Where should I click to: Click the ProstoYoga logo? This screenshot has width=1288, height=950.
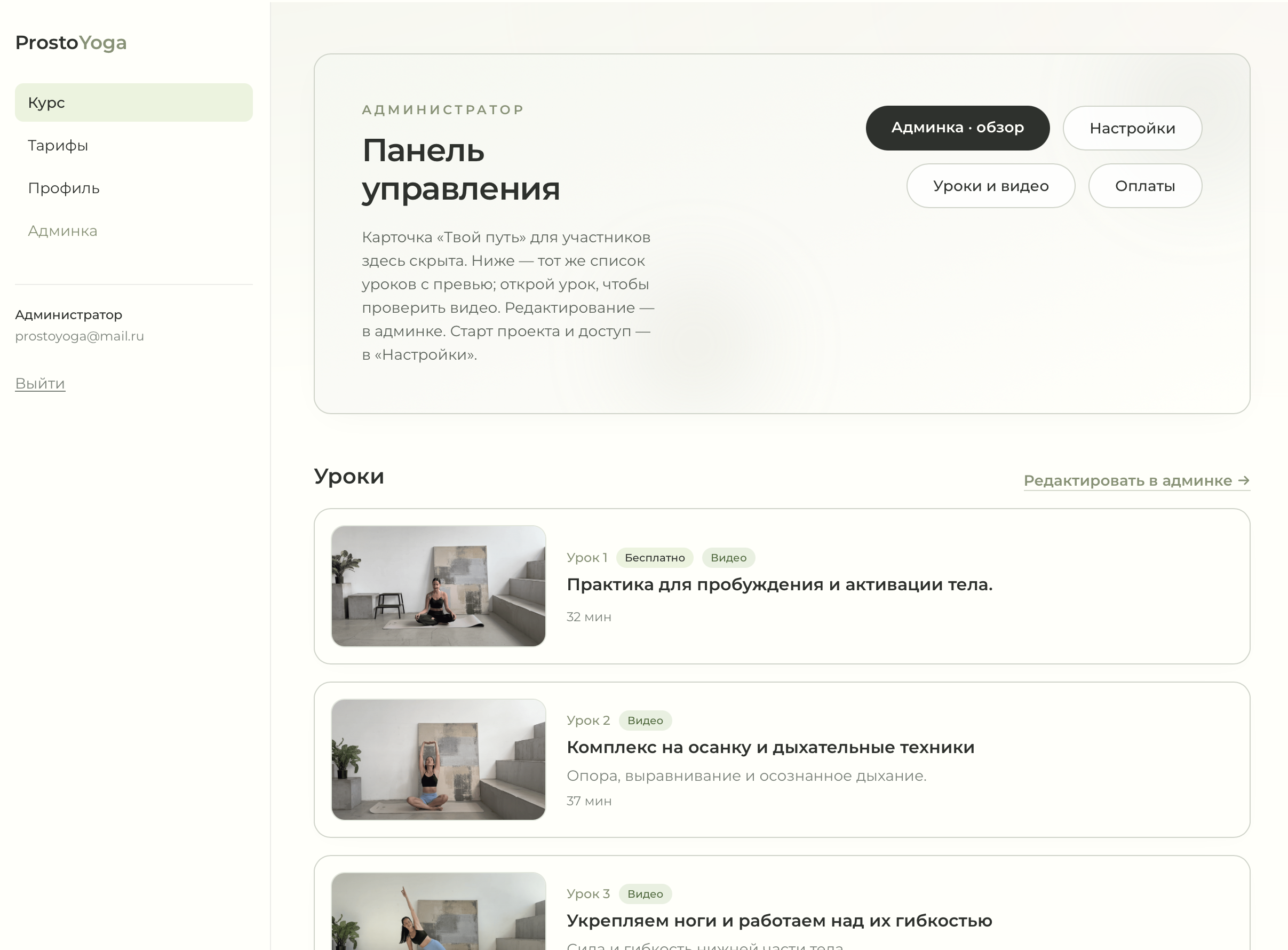pyautogui.click(x=70, y=43)
